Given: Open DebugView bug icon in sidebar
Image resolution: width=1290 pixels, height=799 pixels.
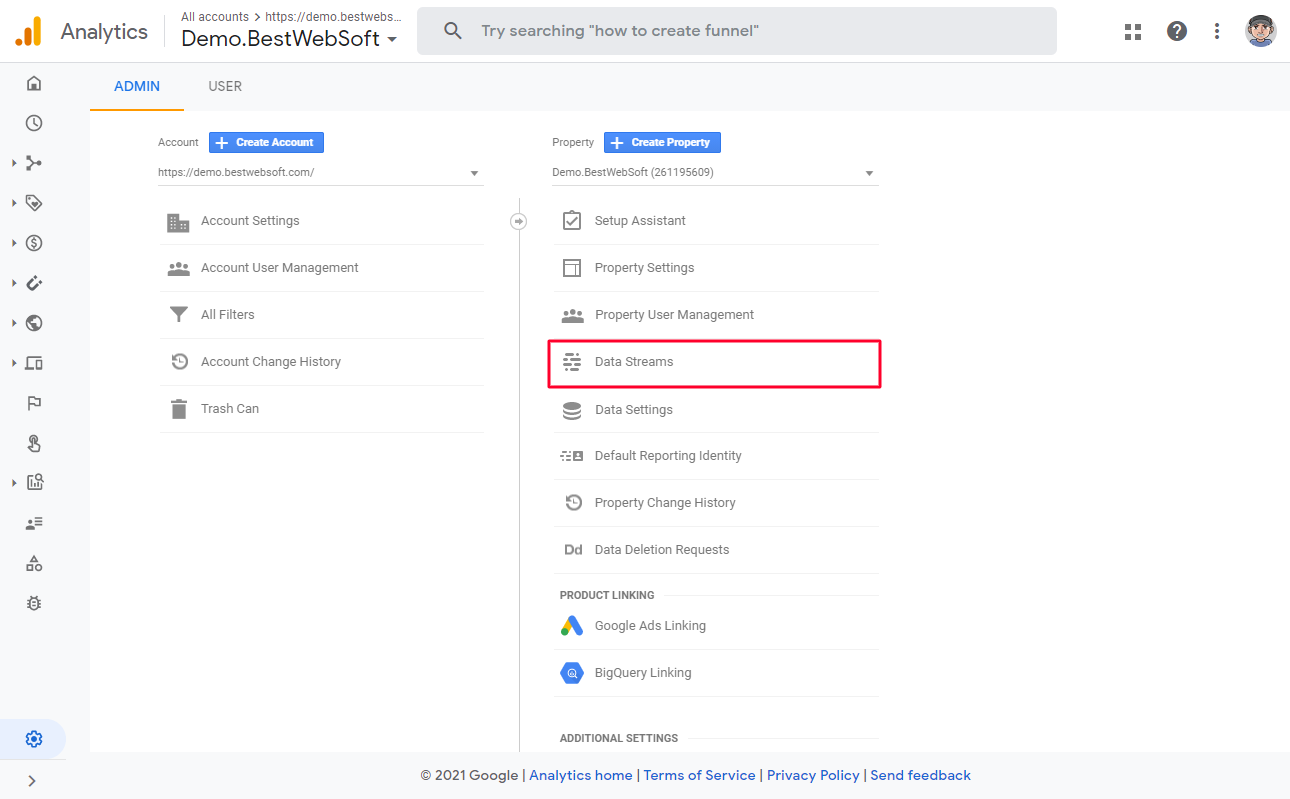Looking at the screenshot, I should coord(34,603).
